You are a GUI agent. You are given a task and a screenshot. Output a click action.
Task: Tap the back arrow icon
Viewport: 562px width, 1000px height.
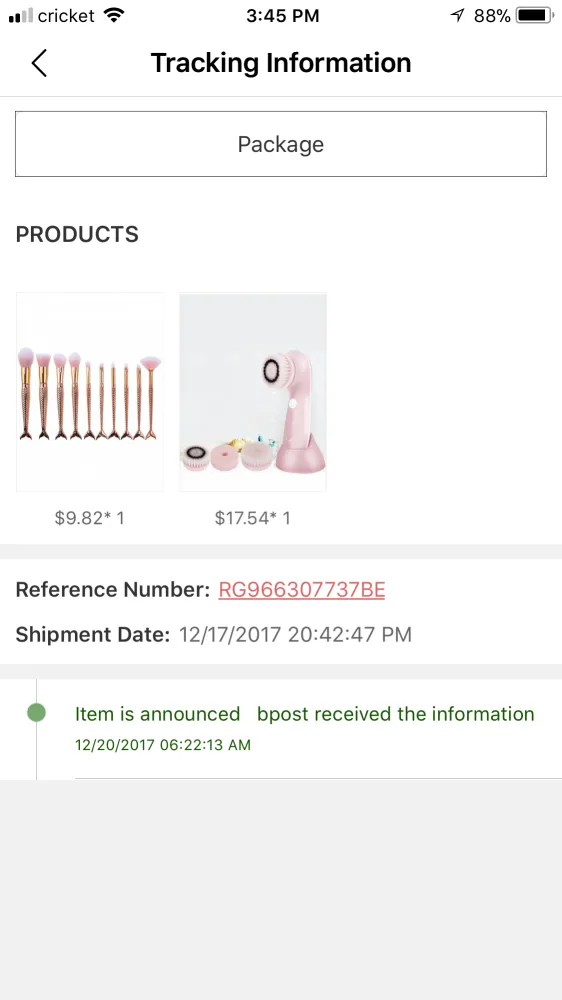click(39, 63)
